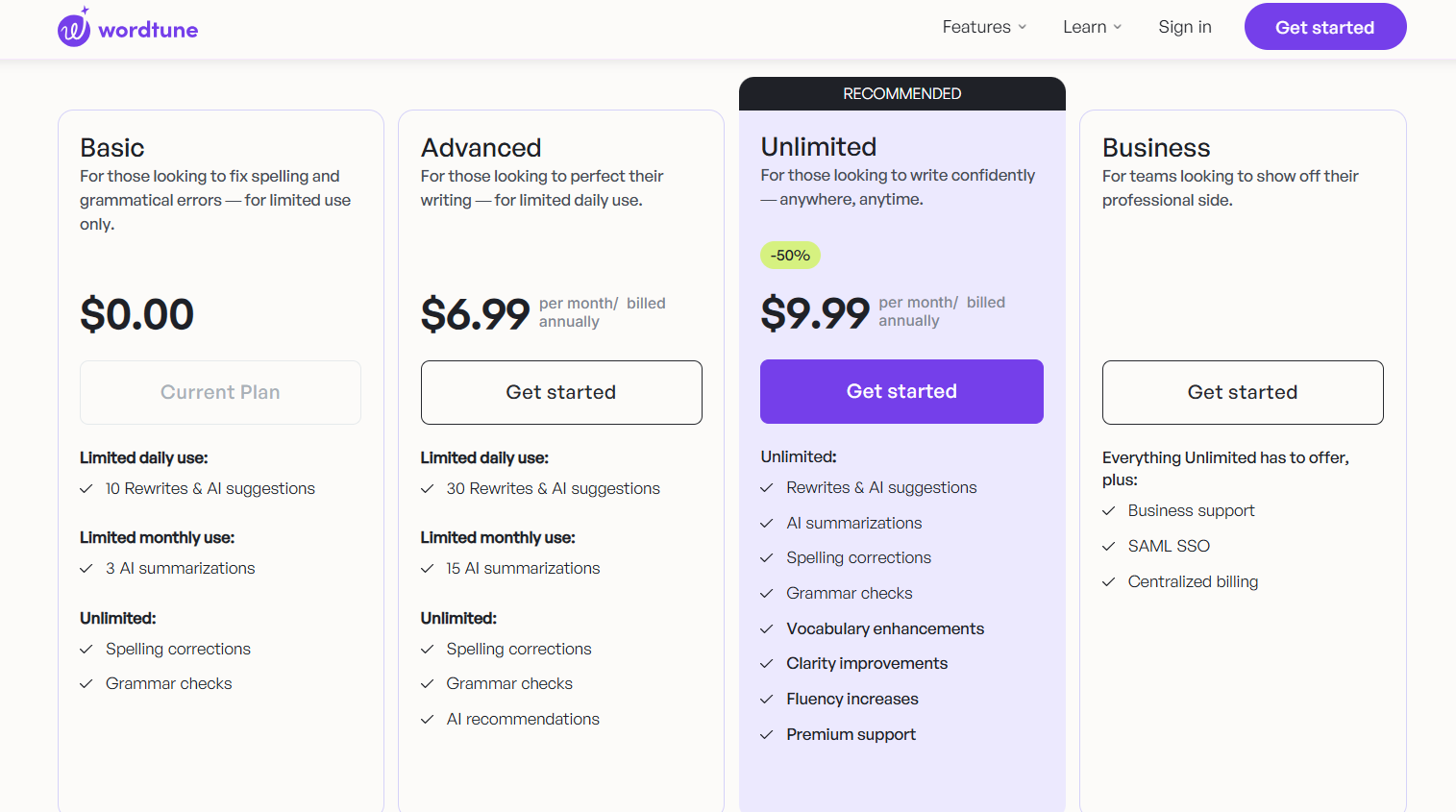Click the RECOMMENDED banner tab

point(901,93)
